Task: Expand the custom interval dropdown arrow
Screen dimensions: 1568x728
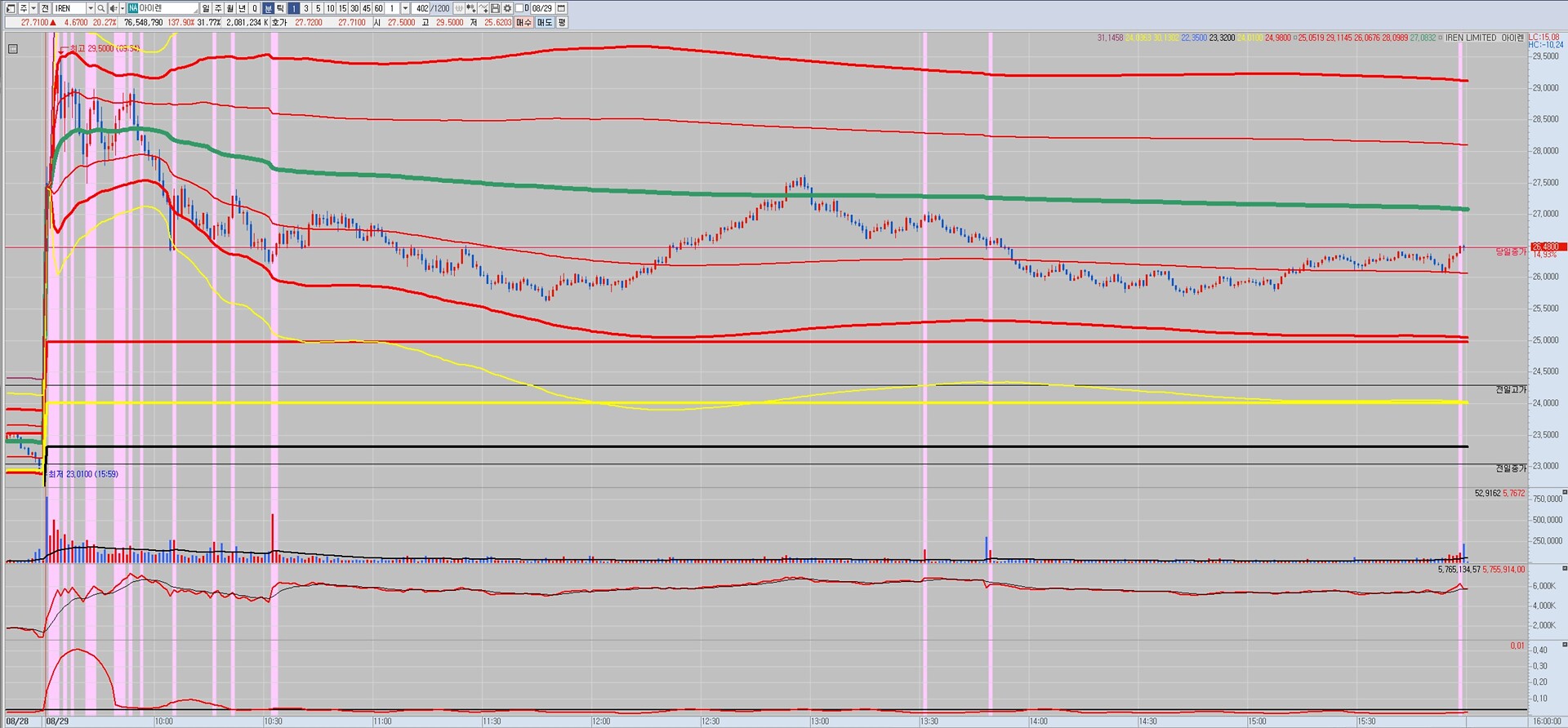Action: tap(405, 8)
